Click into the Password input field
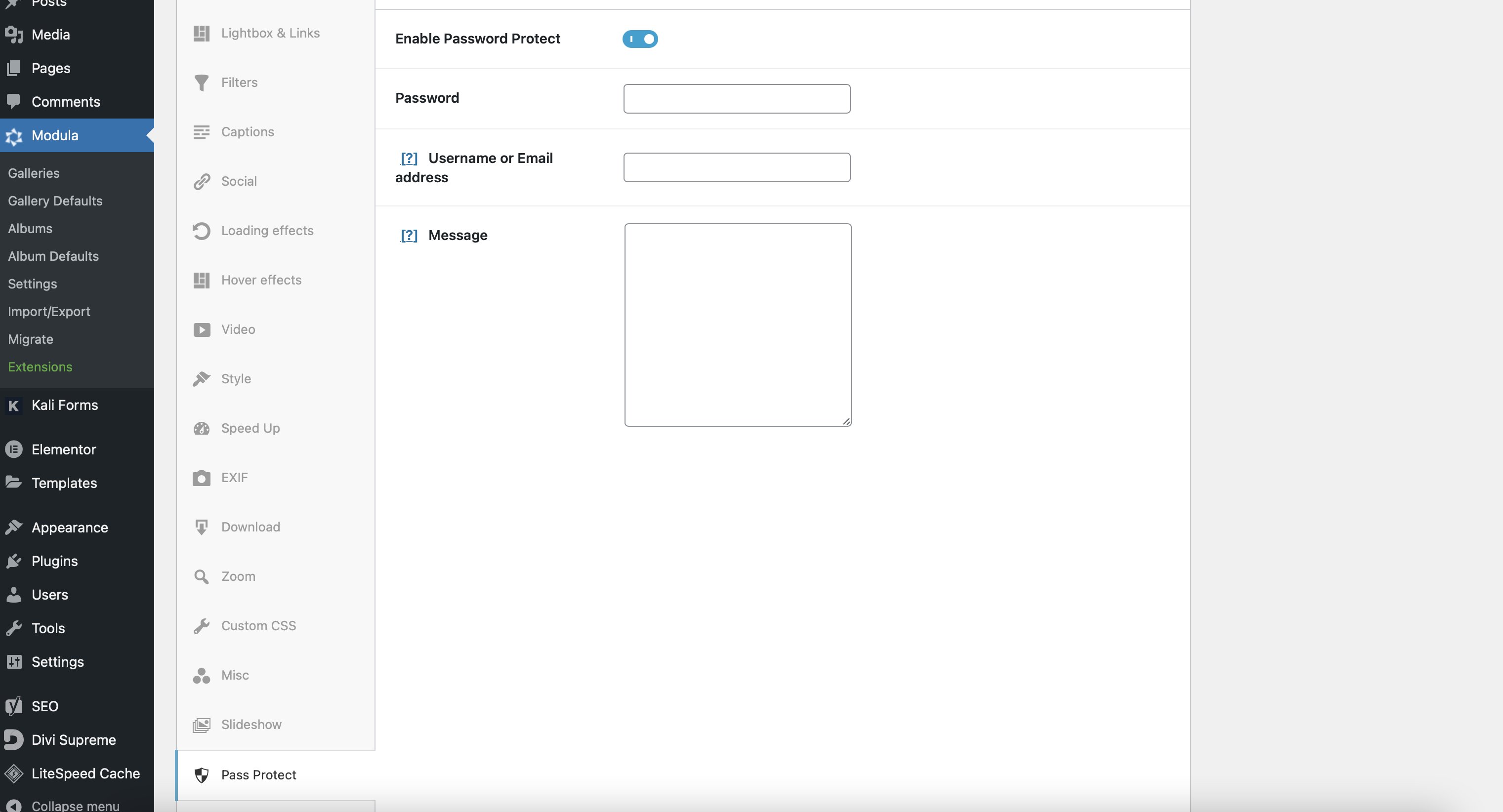1503x812 pixels. pos(737,99)
